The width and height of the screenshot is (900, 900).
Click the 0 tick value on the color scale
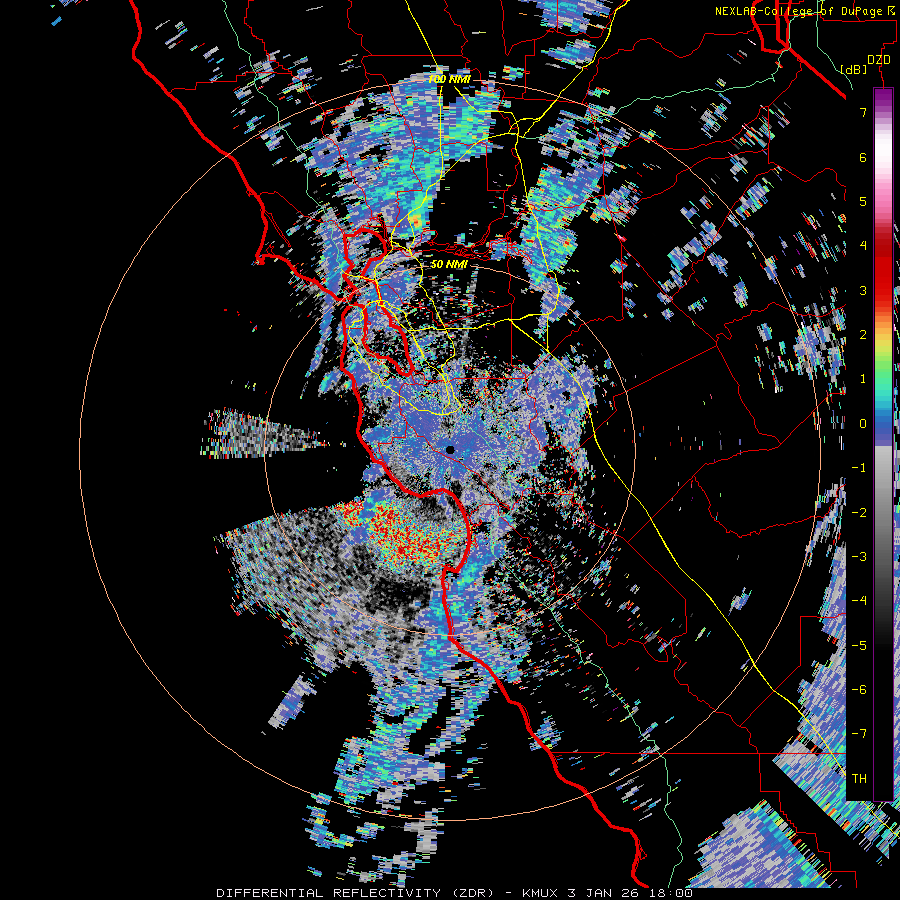863,424
